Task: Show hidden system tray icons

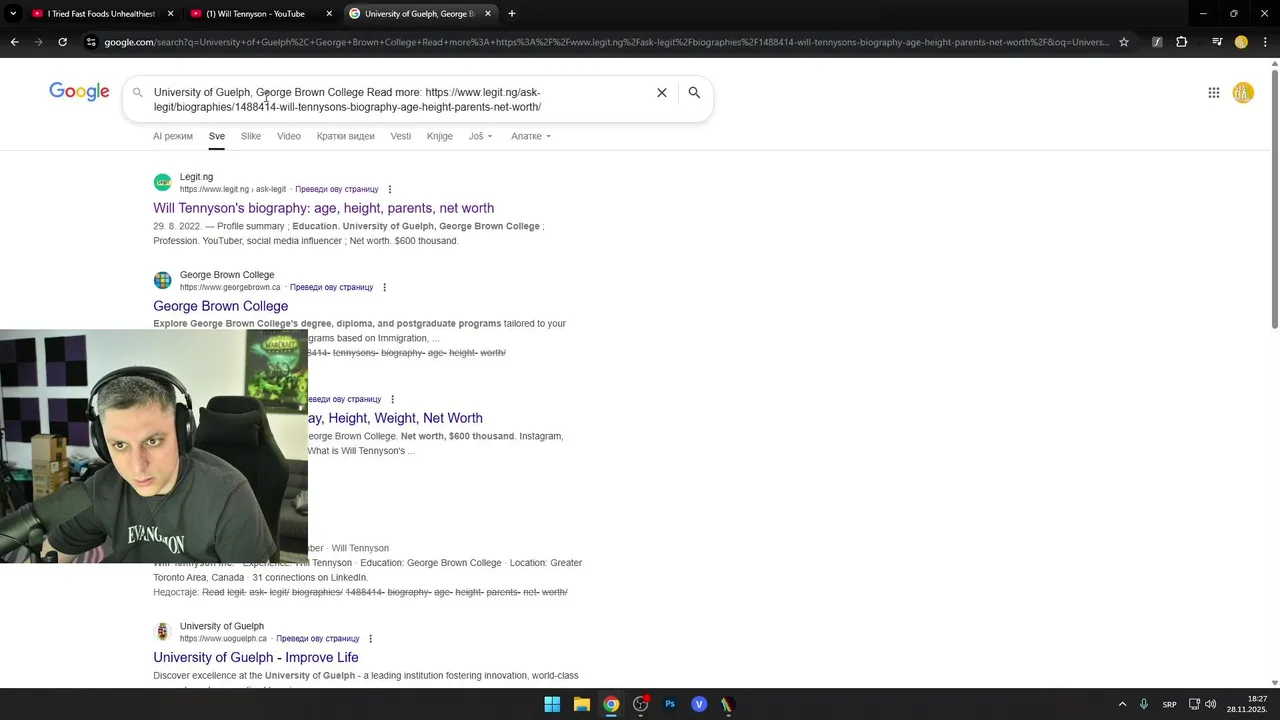Action: click(1122, 704)
